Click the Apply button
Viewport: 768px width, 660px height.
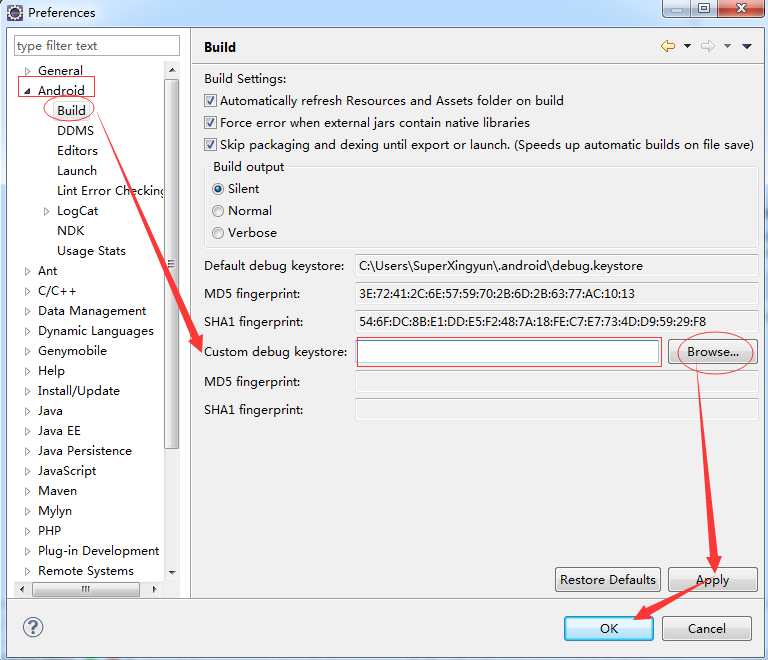pos(712,580)
